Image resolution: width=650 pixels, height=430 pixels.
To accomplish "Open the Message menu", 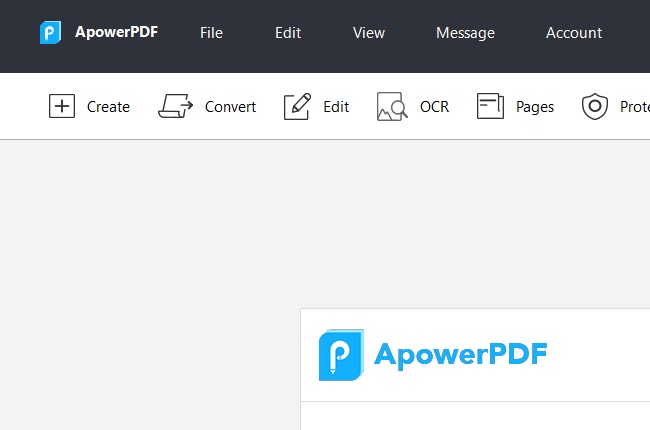I will pos(465,33).
